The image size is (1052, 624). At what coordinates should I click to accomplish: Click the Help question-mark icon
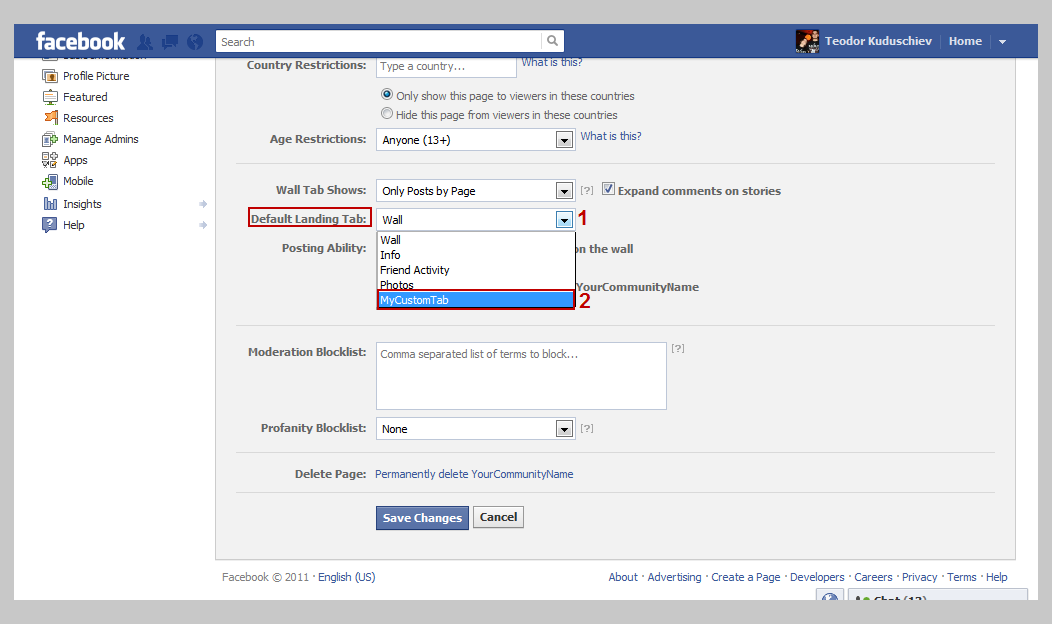click(x=50, y=225)
